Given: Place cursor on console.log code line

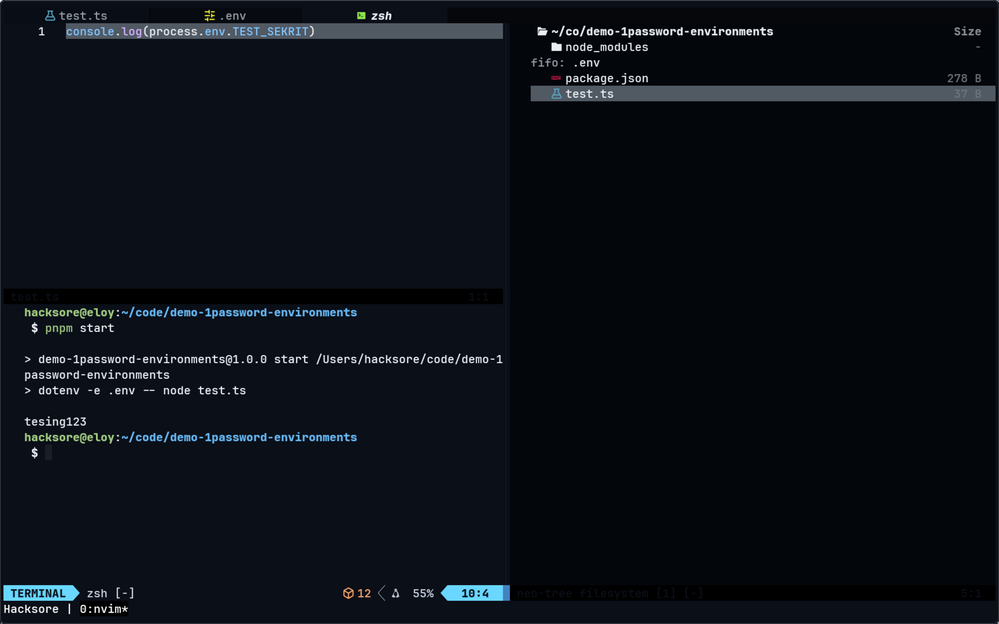Looking at the screenshot, I should pos(190,32).
